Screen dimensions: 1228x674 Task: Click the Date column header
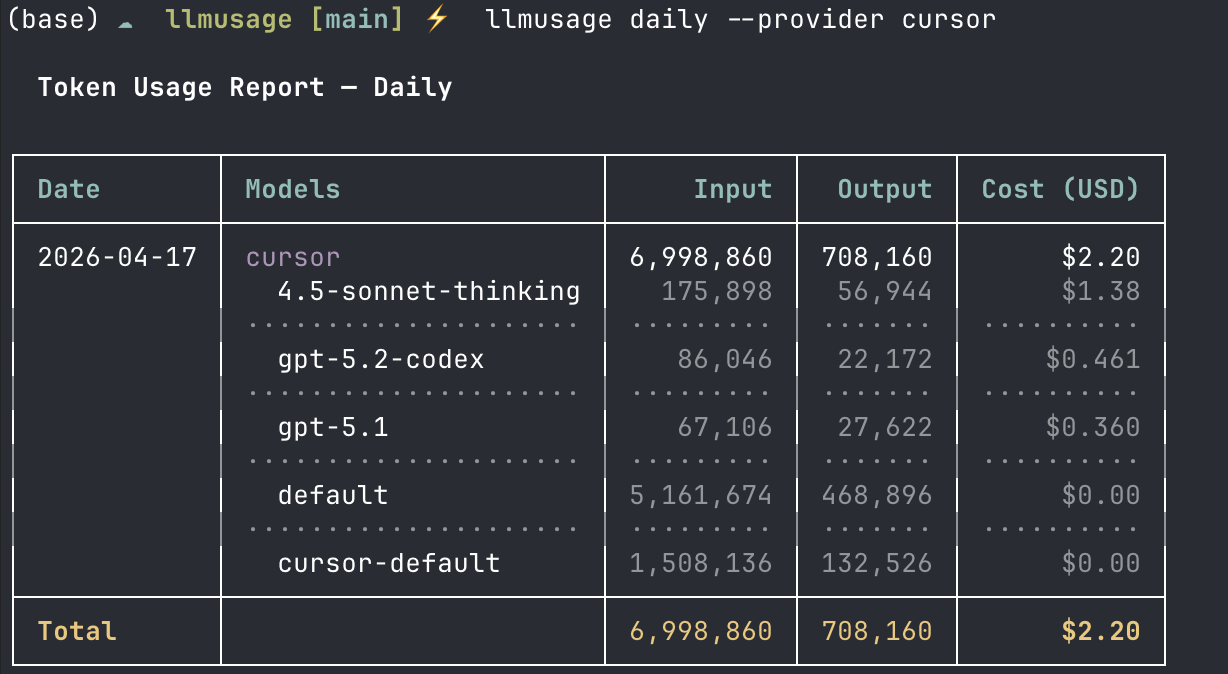[x=68, y=189]
